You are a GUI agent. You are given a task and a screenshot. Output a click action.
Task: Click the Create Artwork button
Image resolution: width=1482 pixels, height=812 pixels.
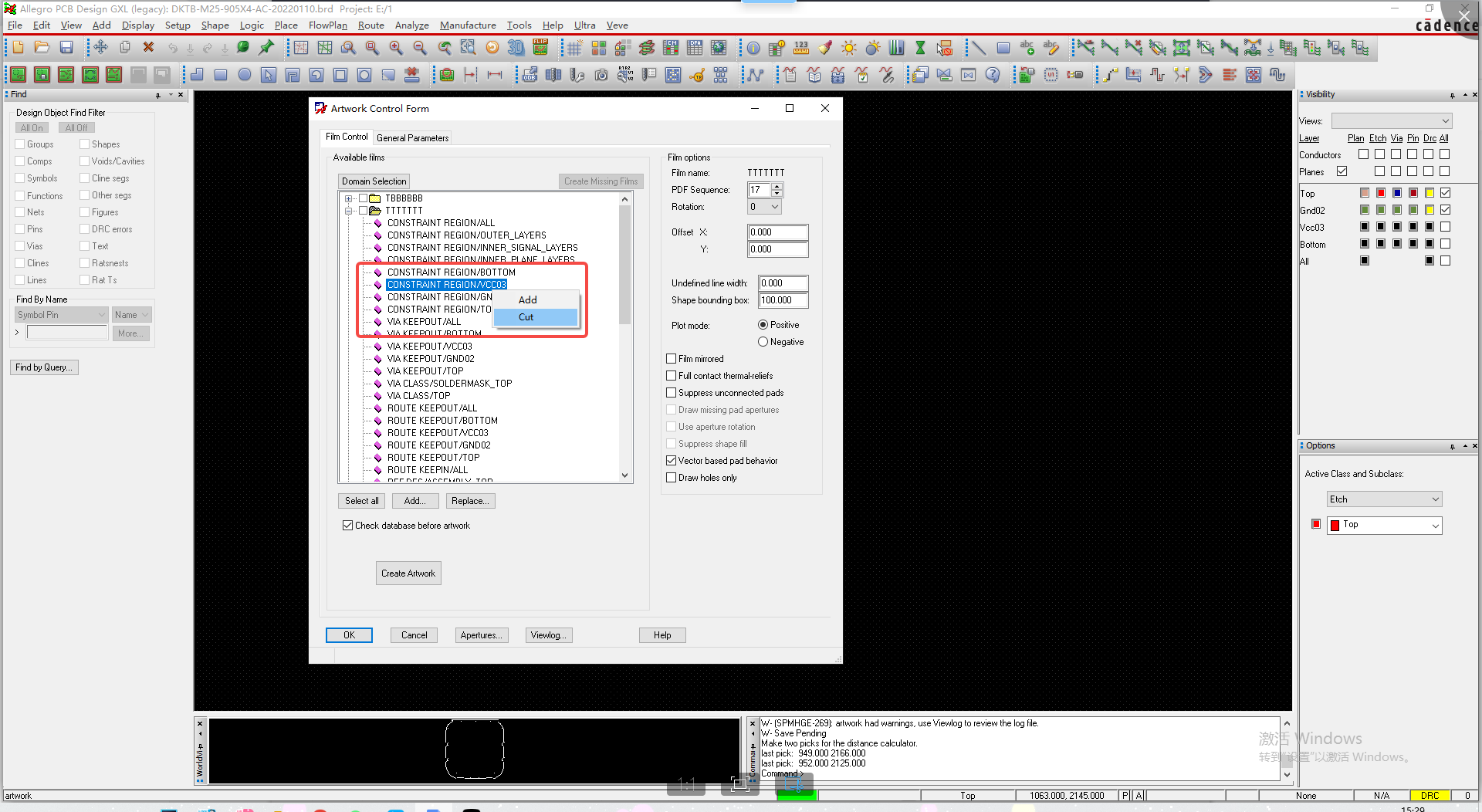click(x=408, y=573)
